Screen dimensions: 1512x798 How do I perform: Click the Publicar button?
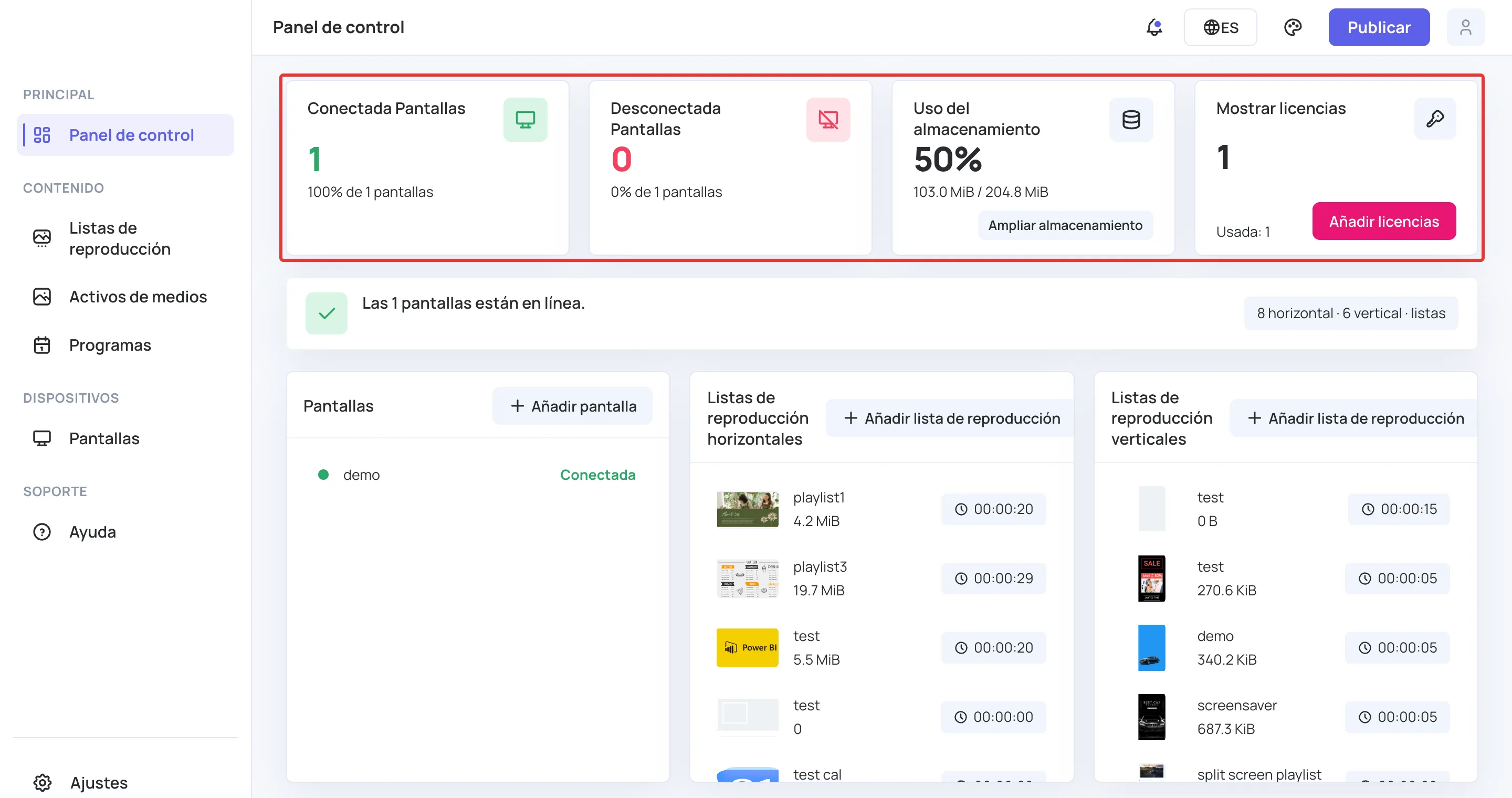click(1379, 27)
